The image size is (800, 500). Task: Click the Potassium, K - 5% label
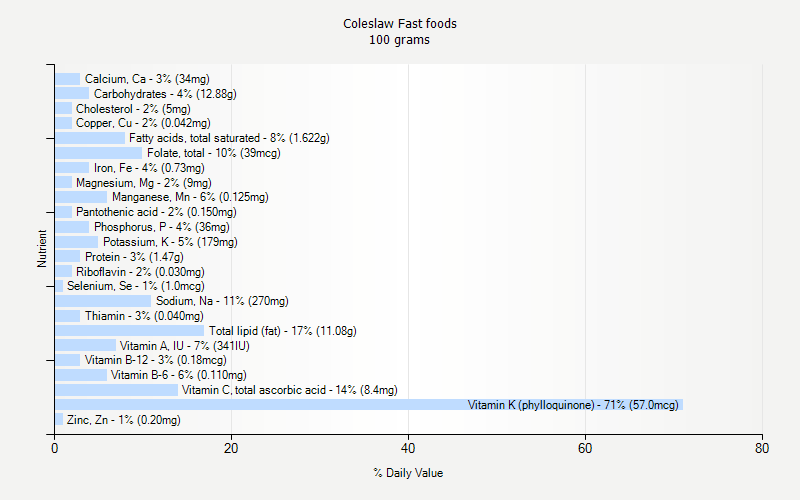point(170,242)
